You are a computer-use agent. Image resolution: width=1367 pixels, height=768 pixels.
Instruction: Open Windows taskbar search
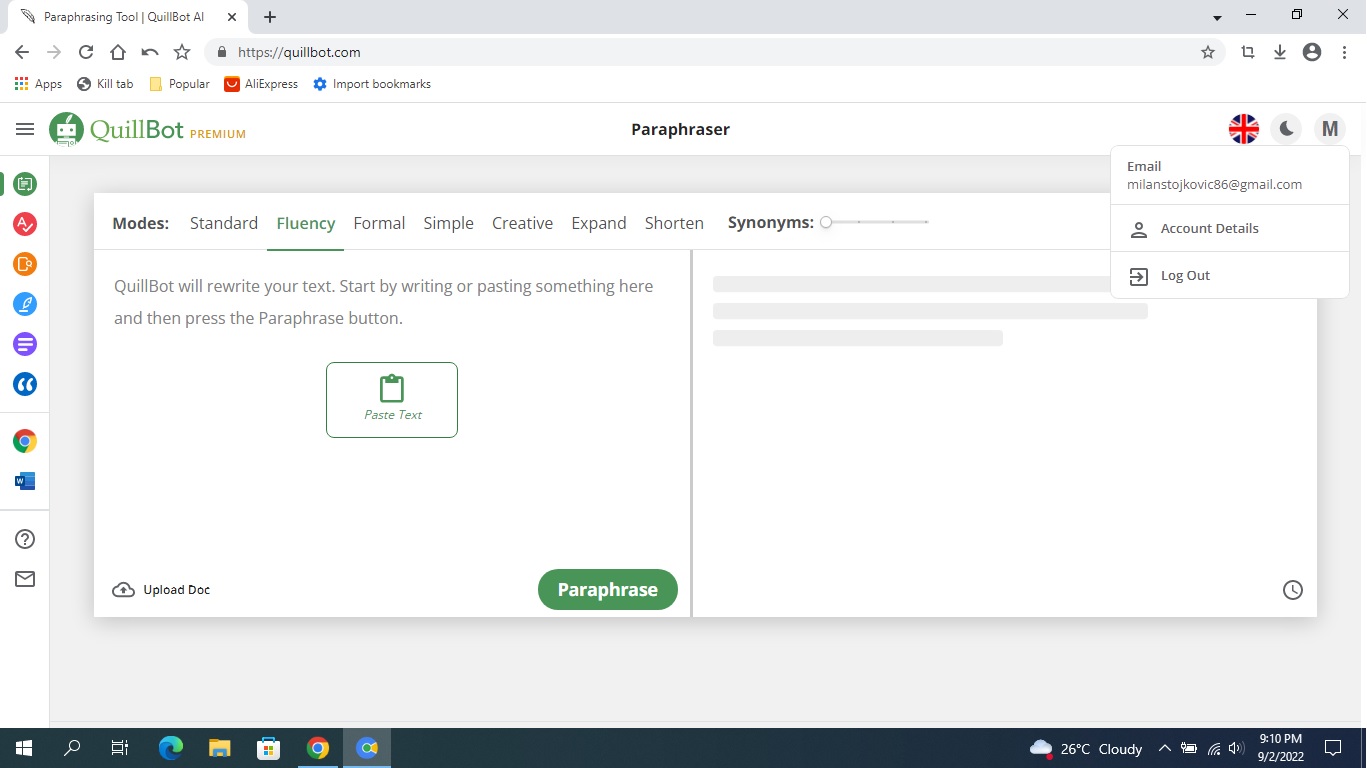72,748
